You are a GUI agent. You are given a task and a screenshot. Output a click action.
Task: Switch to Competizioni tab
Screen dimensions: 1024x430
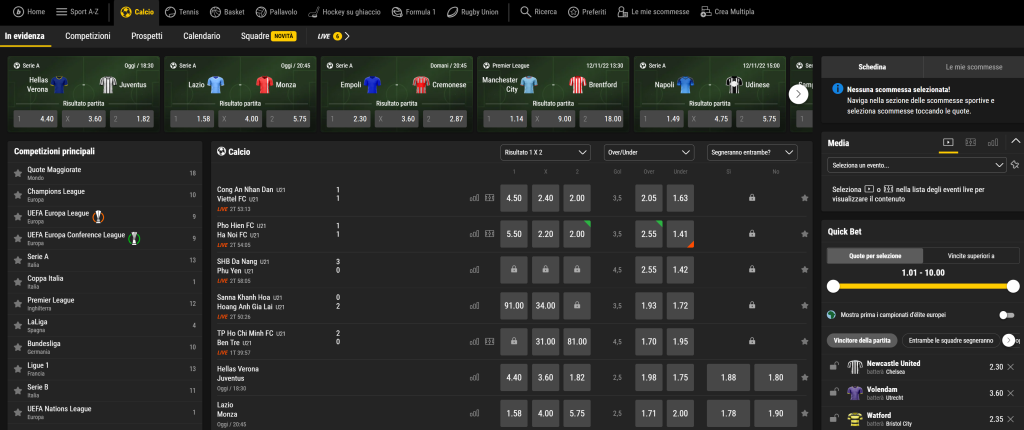pyautogui.click(x=88, y=36)
